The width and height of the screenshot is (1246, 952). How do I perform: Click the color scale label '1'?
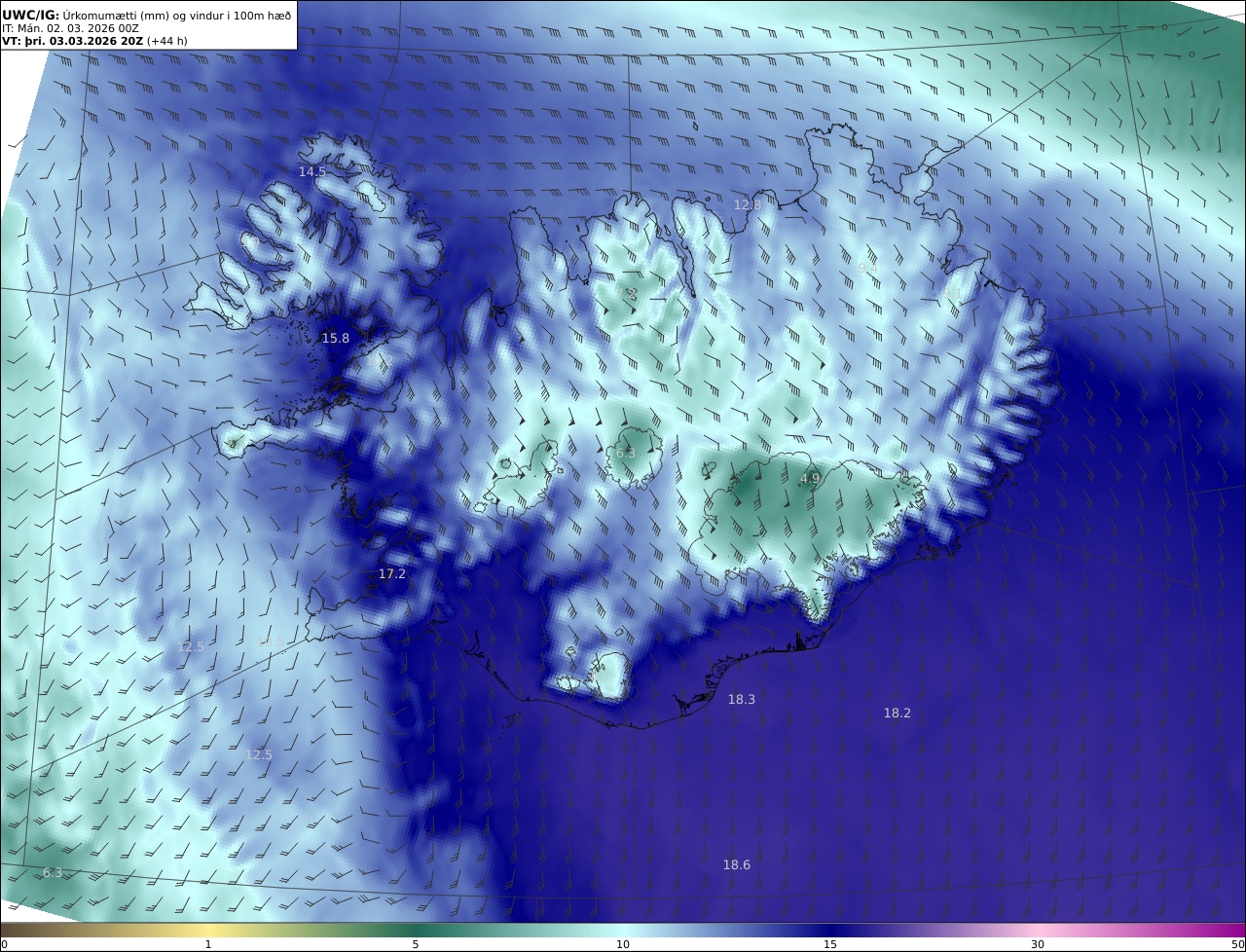pyautogui.click(x=208, y=944)
